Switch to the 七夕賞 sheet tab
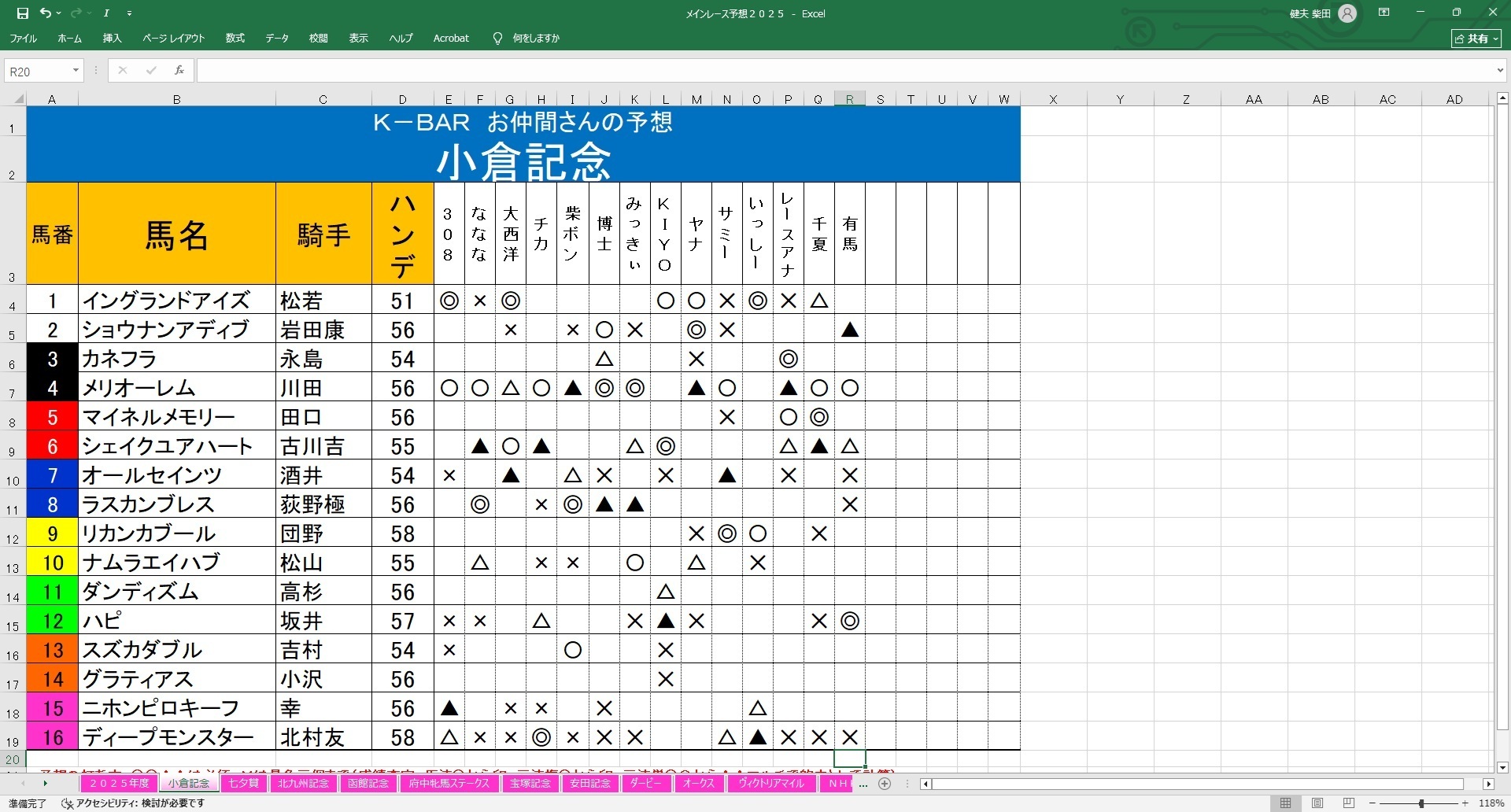 tap(243, 784)
